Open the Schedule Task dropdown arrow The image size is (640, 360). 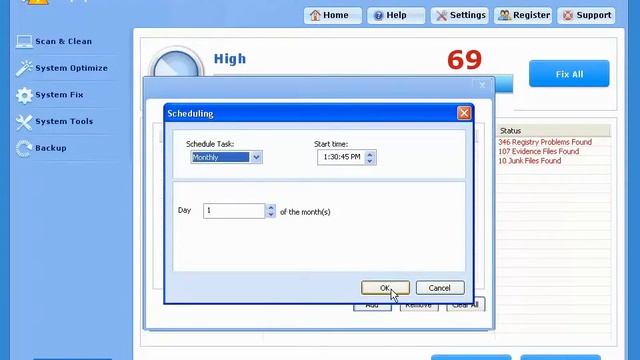[x=256, y=157]
